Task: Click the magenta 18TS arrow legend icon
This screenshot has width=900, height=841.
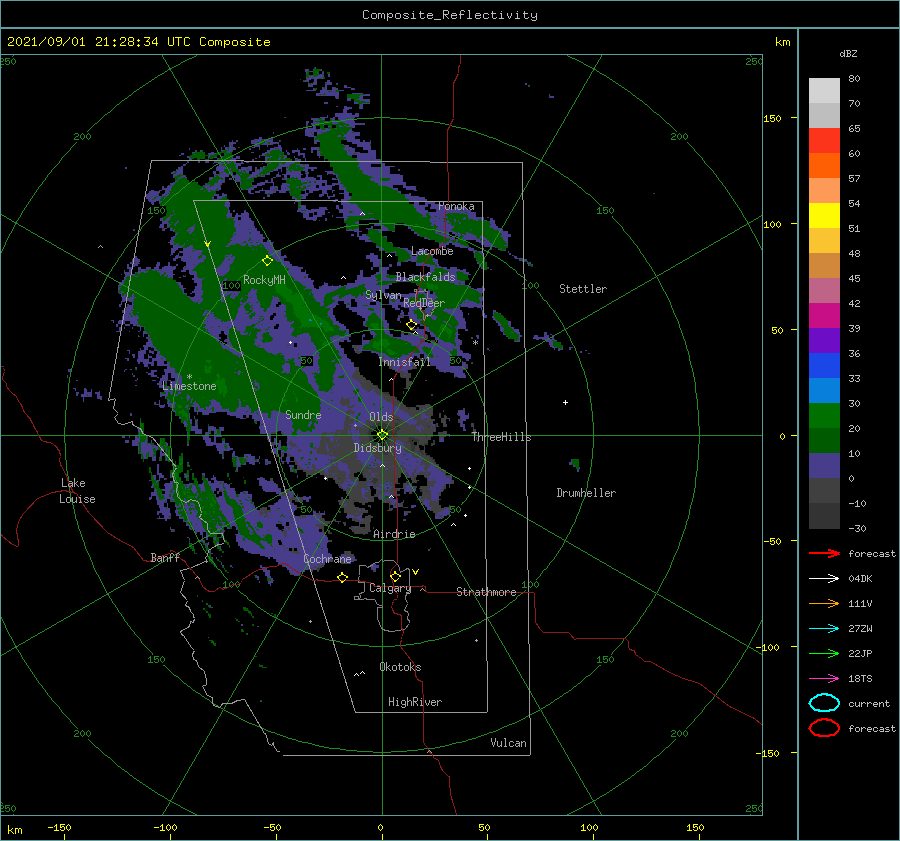Action: click(824, 679)
